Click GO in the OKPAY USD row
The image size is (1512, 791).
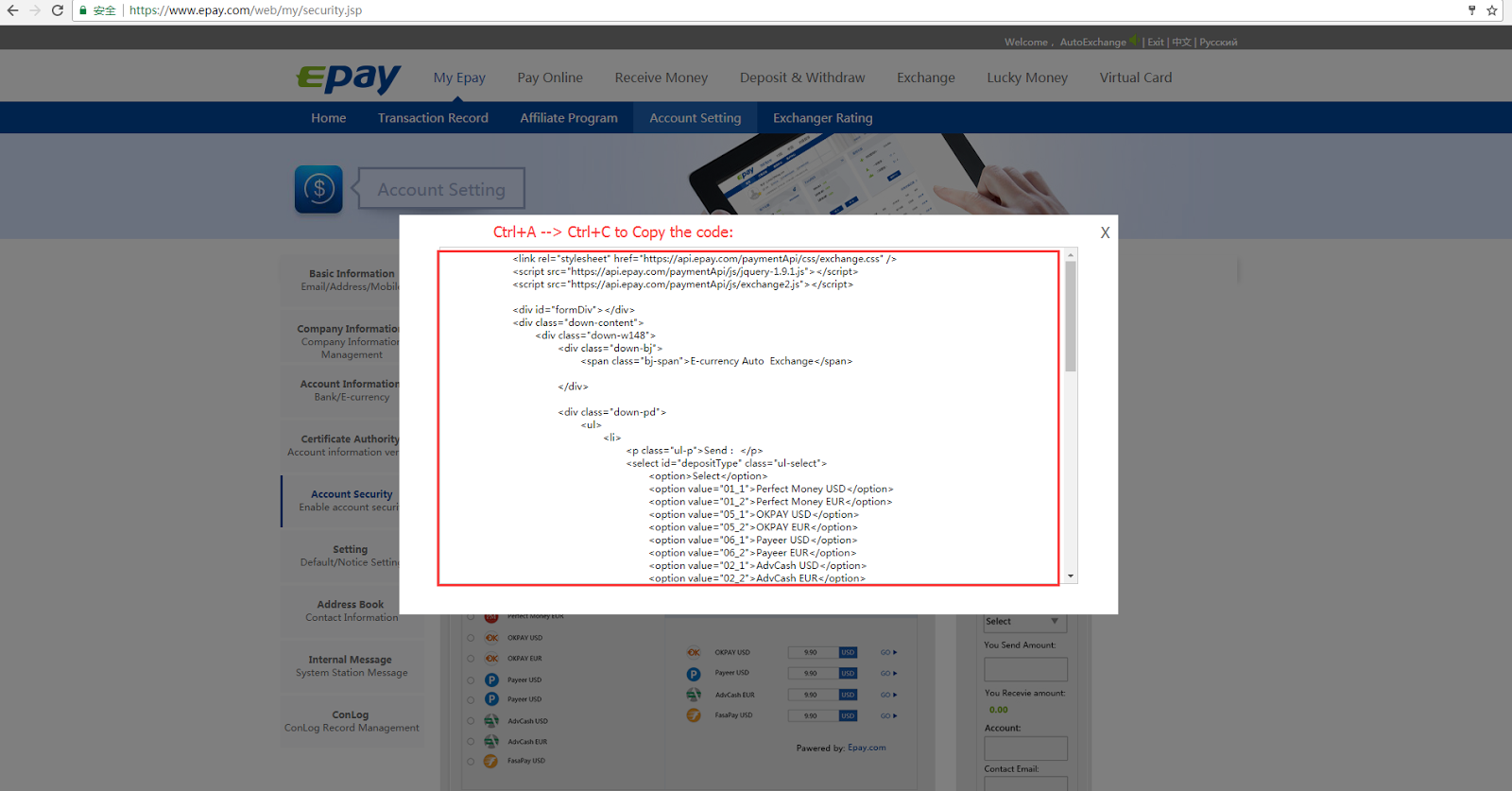pyautogui.click(x=888, y=652)
